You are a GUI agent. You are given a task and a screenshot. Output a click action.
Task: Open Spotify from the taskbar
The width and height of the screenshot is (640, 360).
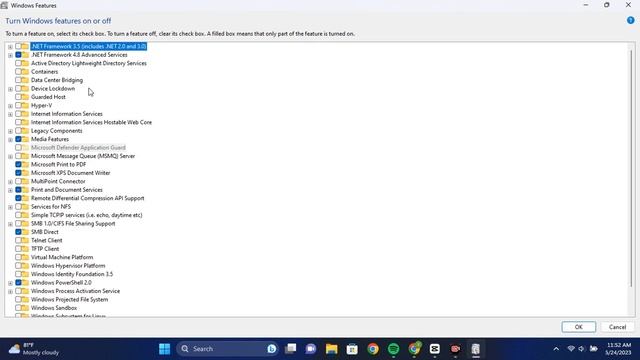pyautogui.click(x=393, y=349)
